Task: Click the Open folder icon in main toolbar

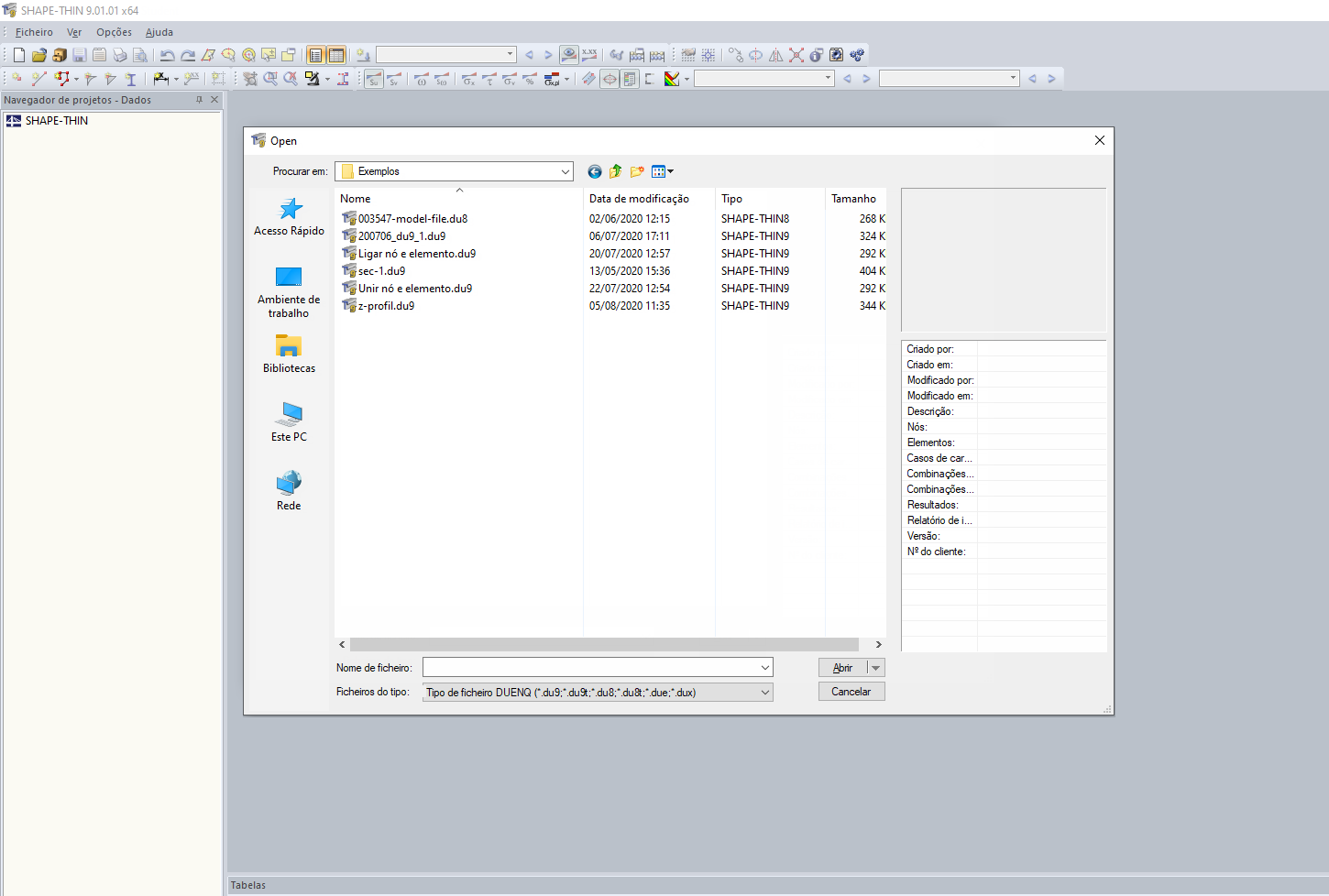Action: click(x=39, y=55)
